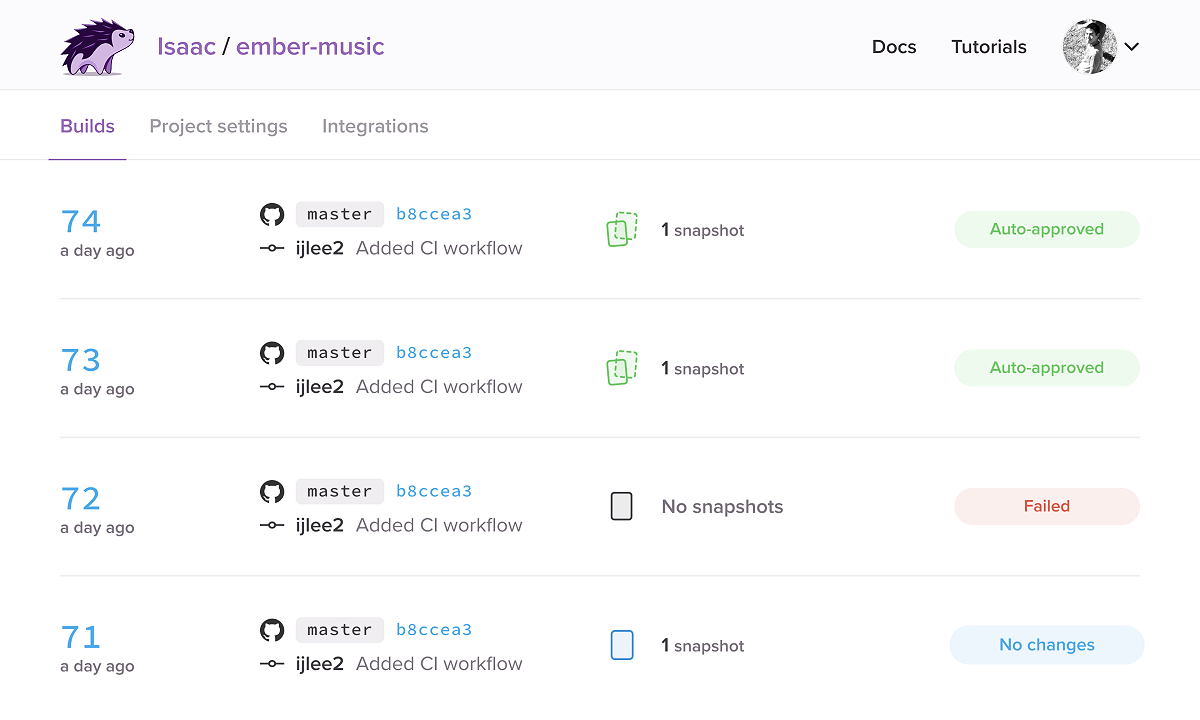Screen dimensions: 1200x720
Task: Click commit hash b8ccea3 in build 74
Action: tap(434, 214)
